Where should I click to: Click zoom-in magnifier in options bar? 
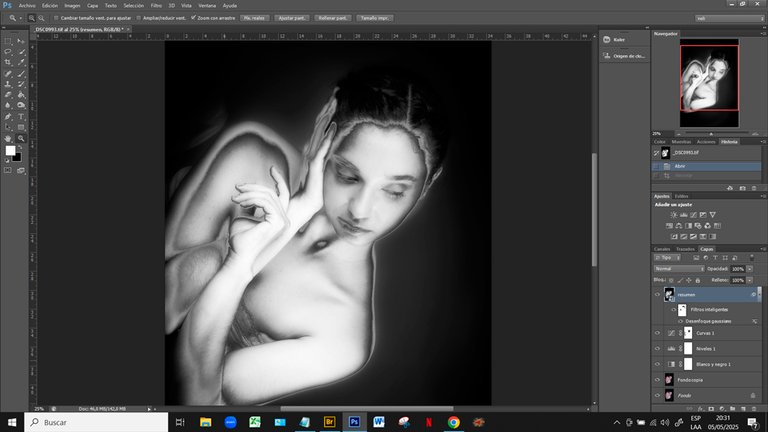click(31, 18)
